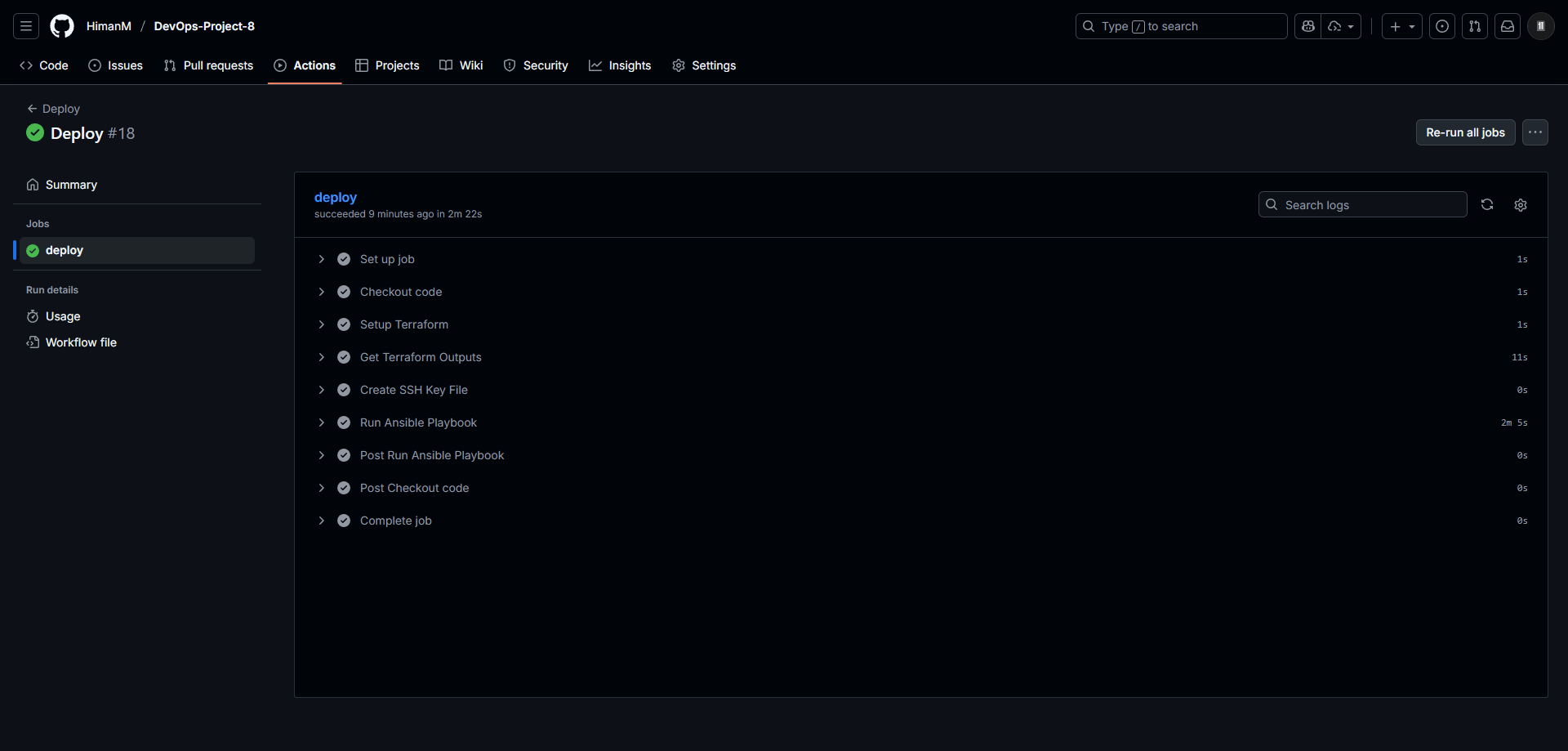Open log settings gear icon
1568x751 pixels.
1521,204
